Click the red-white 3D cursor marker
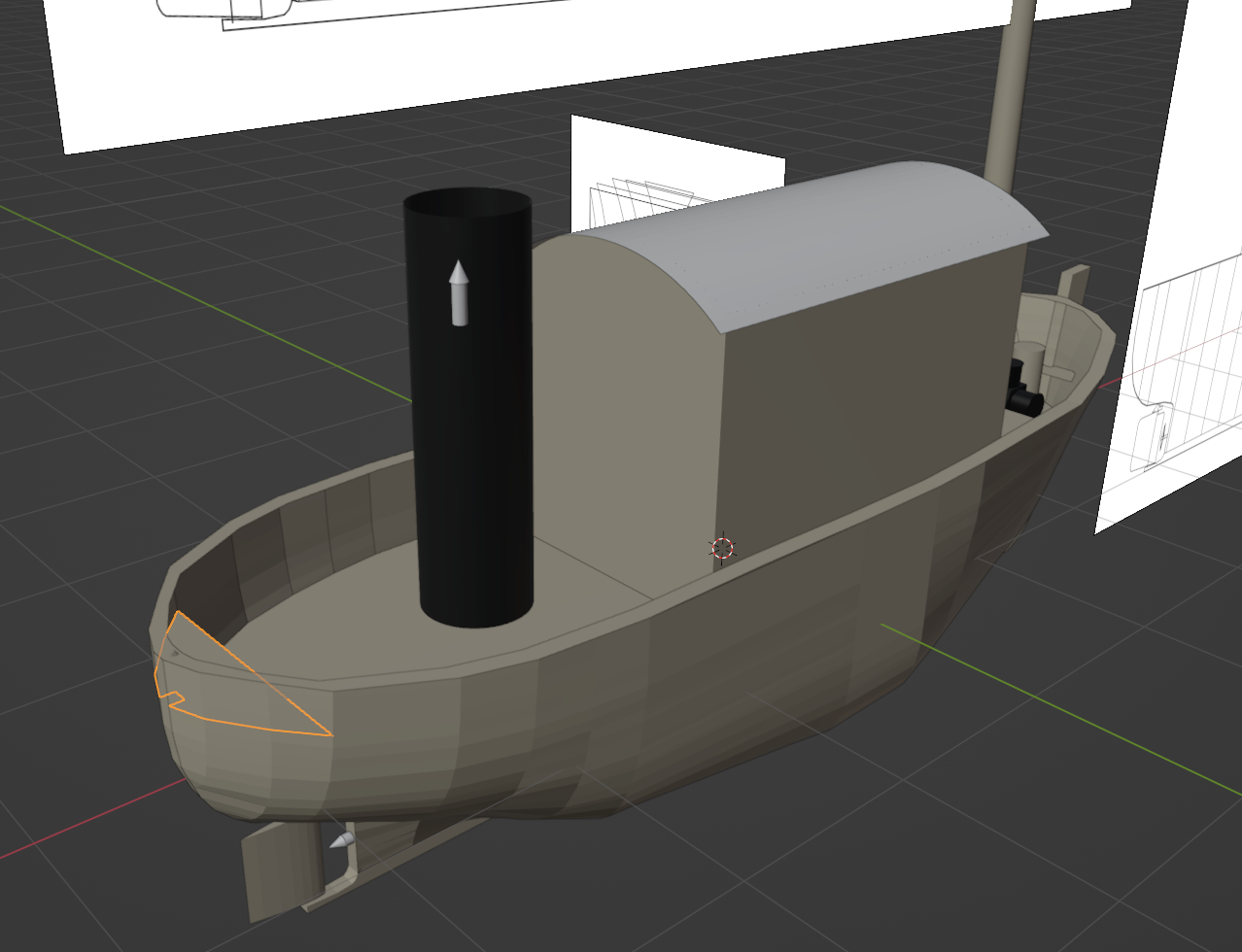This screenshot has height=952, width=1242. [x=722, y=548]
